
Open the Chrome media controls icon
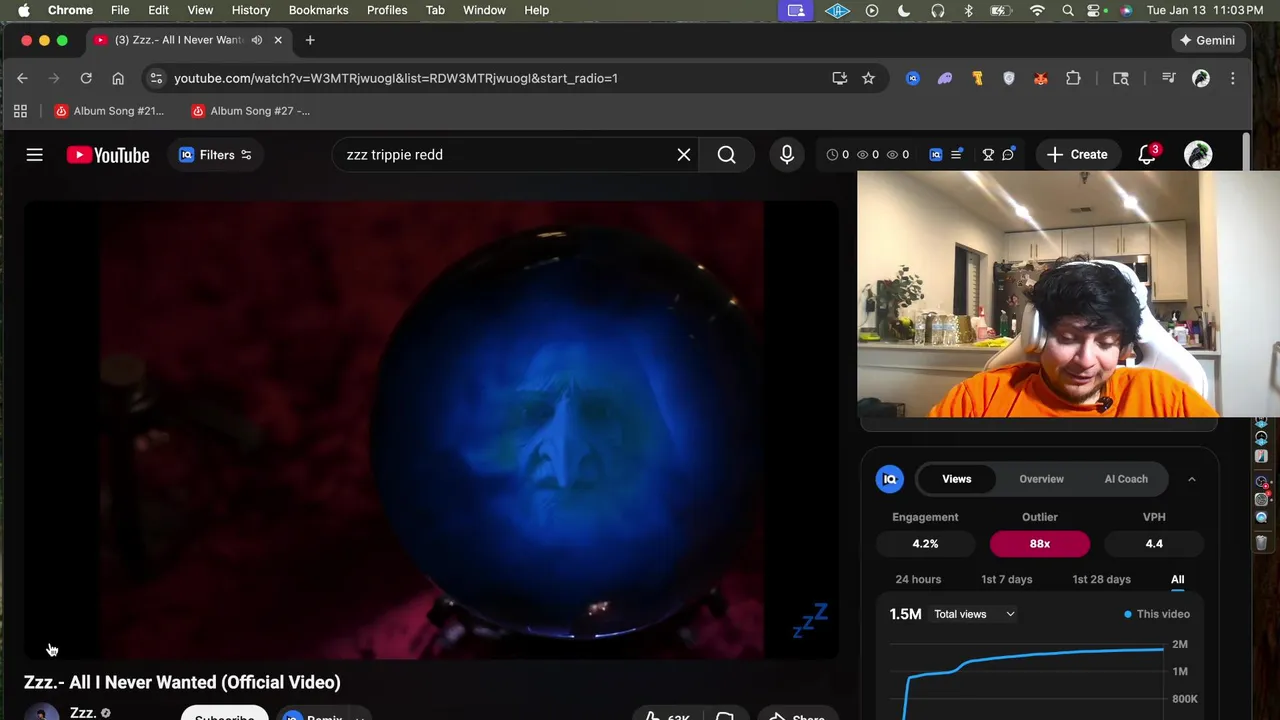point(1168,78)
